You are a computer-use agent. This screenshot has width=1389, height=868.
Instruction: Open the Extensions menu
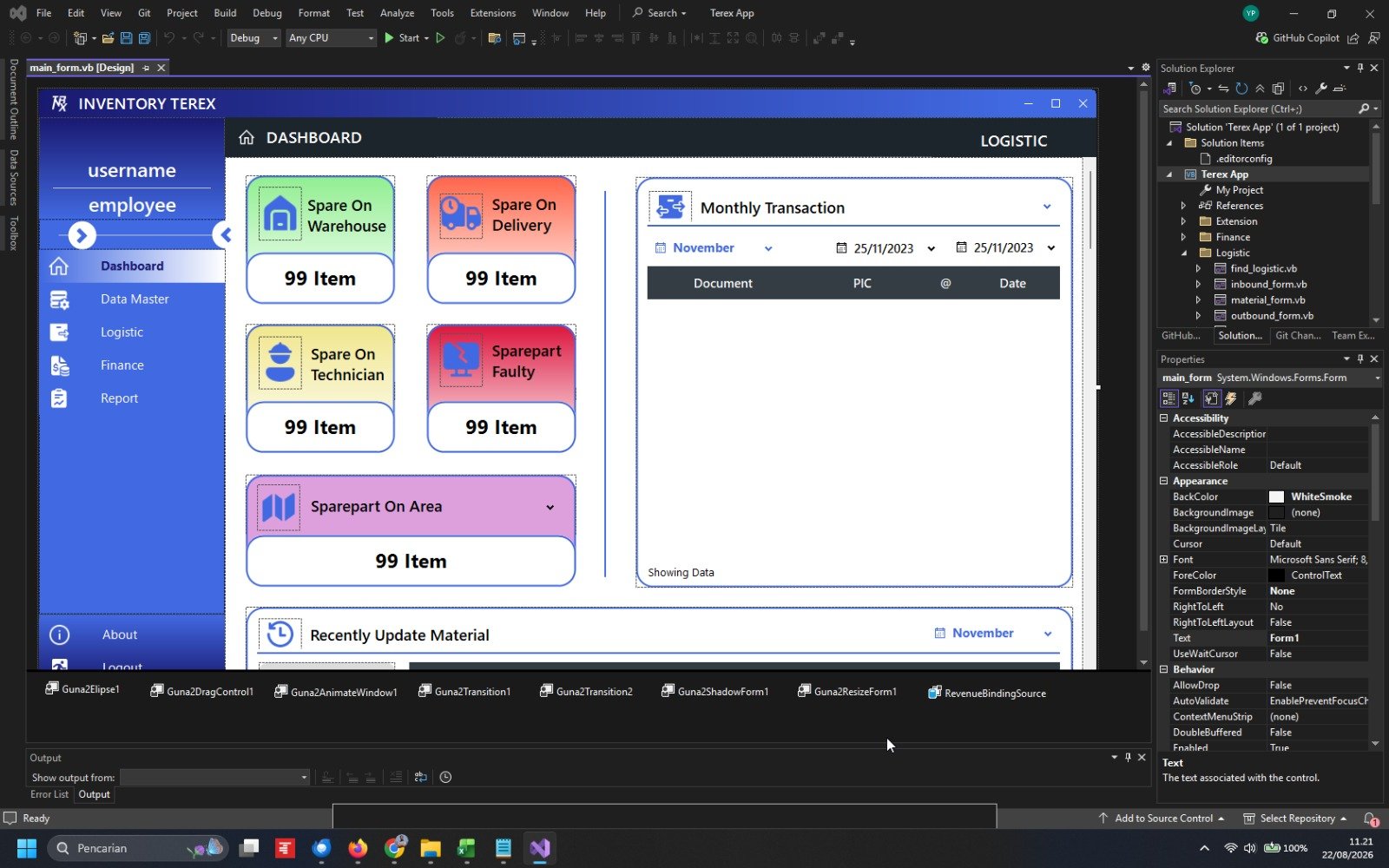pos(492,13)
